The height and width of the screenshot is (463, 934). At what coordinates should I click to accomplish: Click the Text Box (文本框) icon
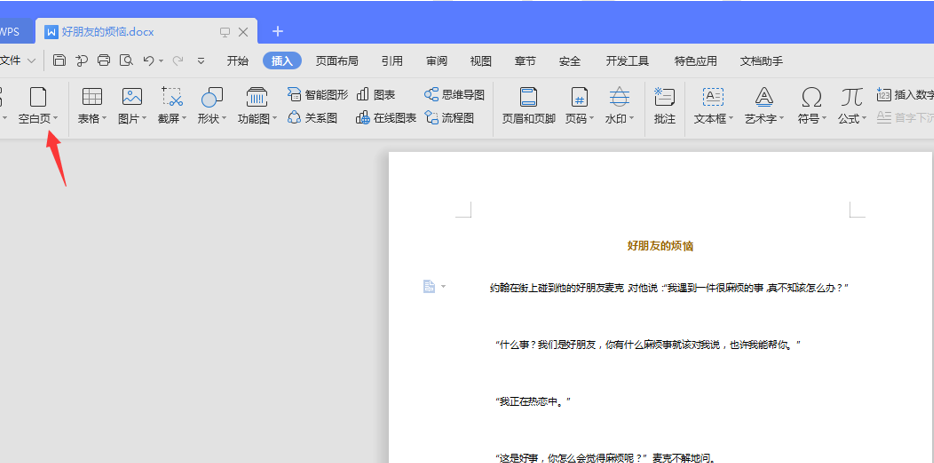(x=713, y=97)
